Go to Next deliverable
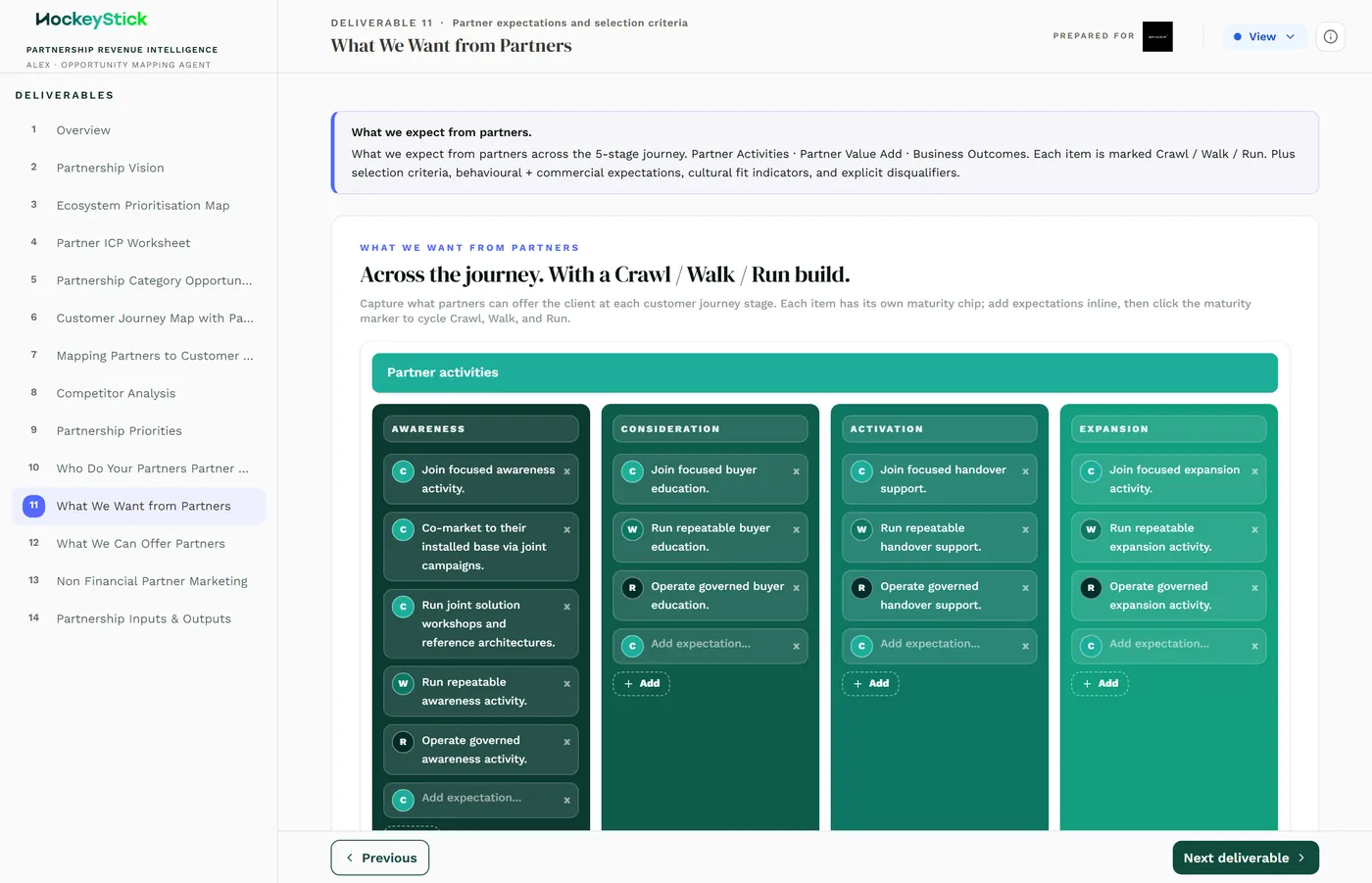This screenshot has width=1372, height=883. pos(1246,858)
